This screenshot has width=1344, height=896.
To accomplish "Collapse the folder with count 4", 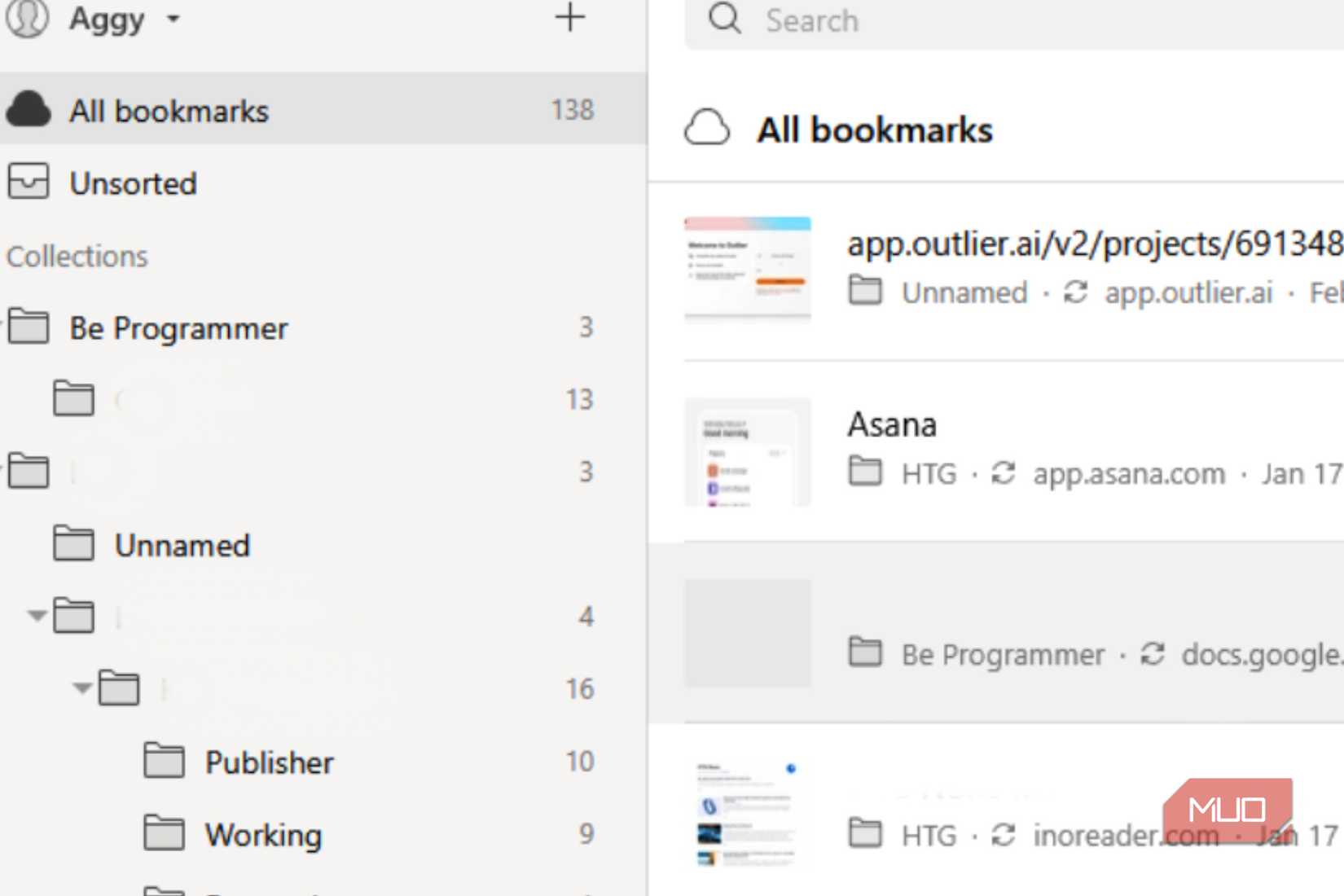I will (x=36, y=616).
